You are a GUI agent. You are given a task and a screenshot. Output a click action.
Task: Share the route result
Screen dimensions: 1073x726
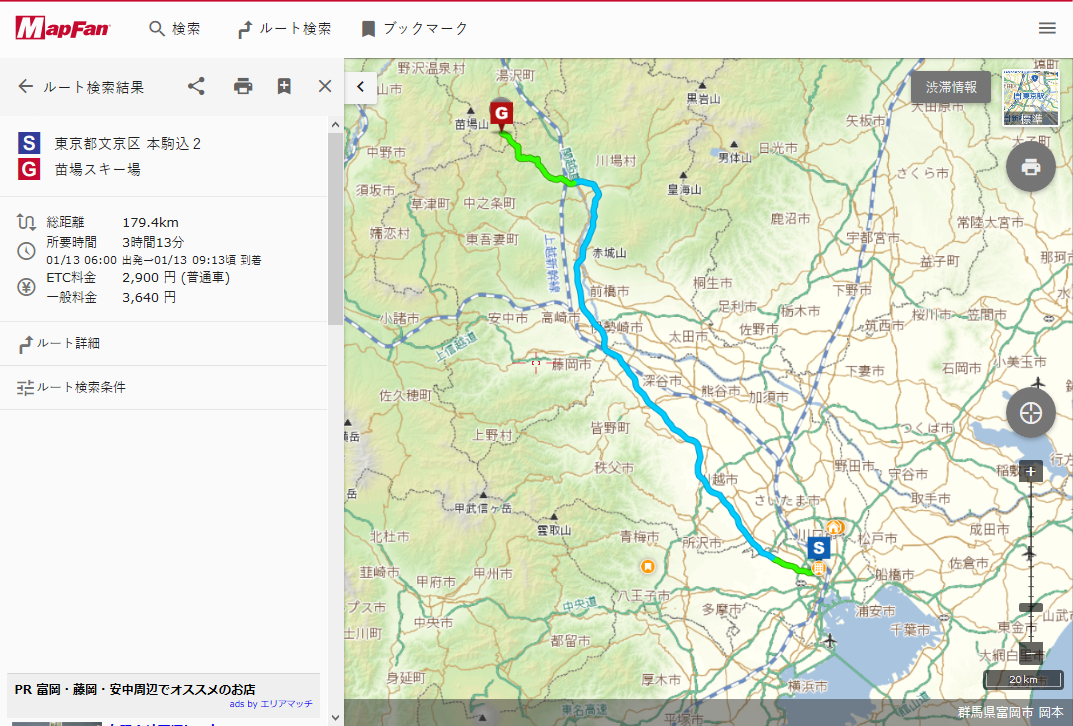click(196, 86)
